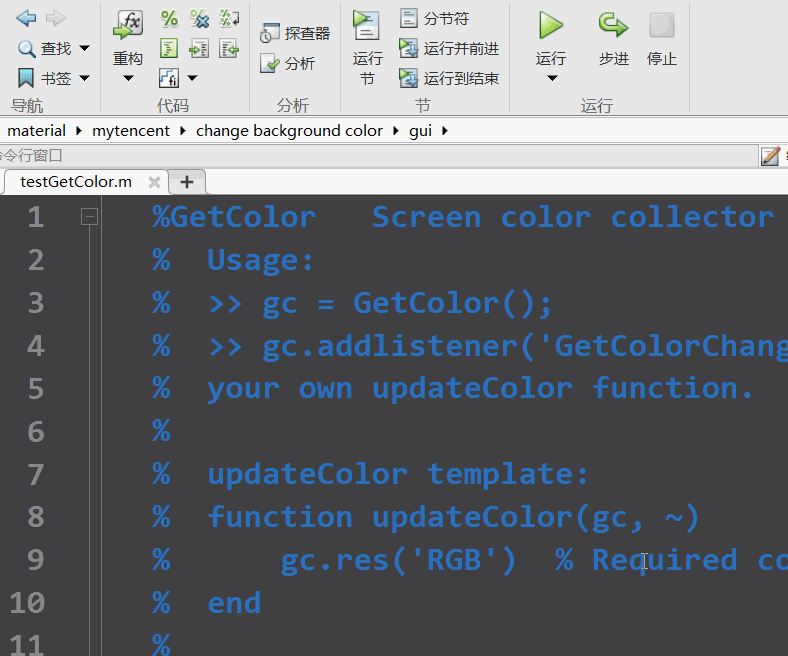Screen dimensions: 788x656
Task: Click the material folder in path bar
Action: click(x=36, y=131)
